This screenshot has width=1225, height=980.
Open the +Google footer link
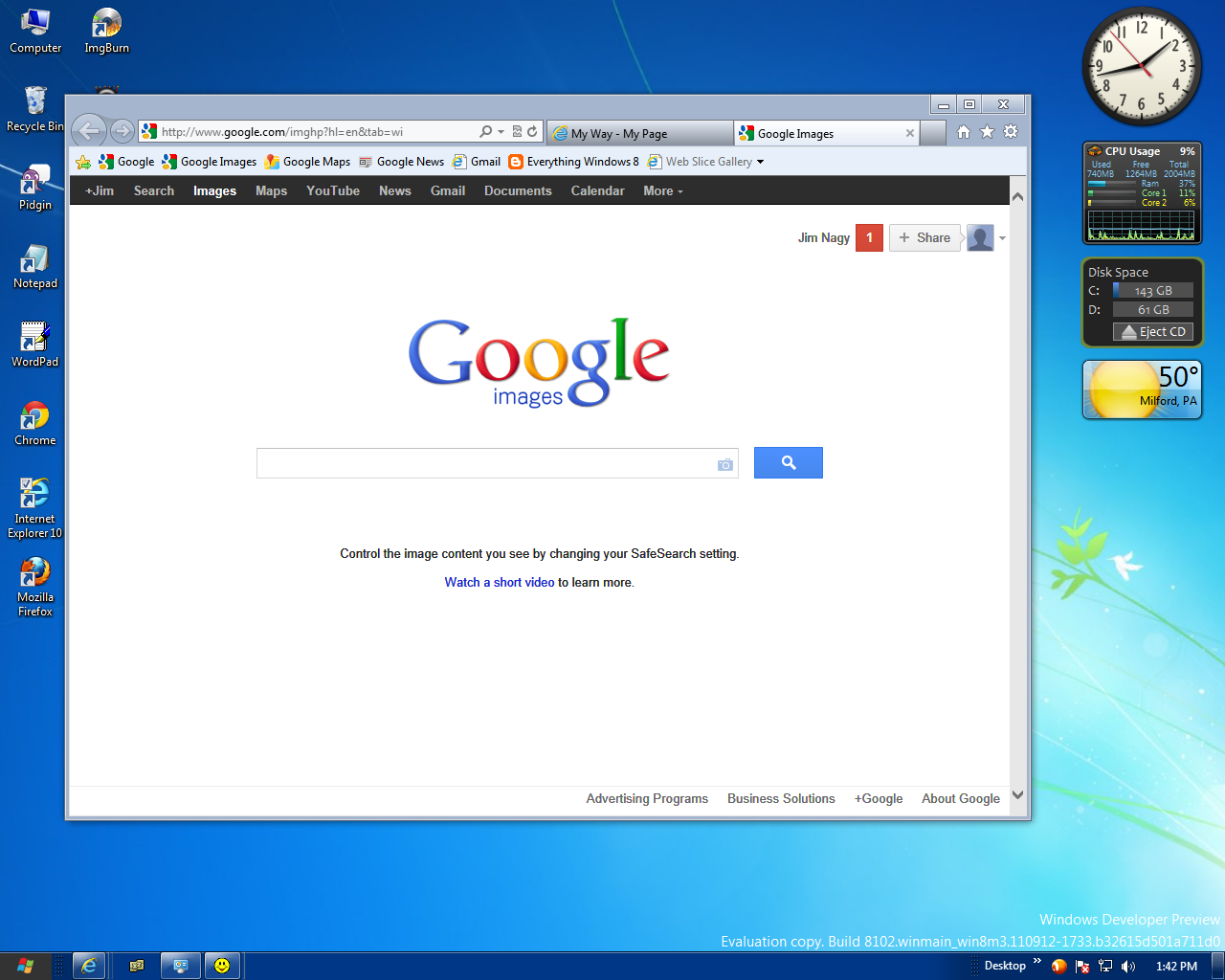click(x=879, y=798)
